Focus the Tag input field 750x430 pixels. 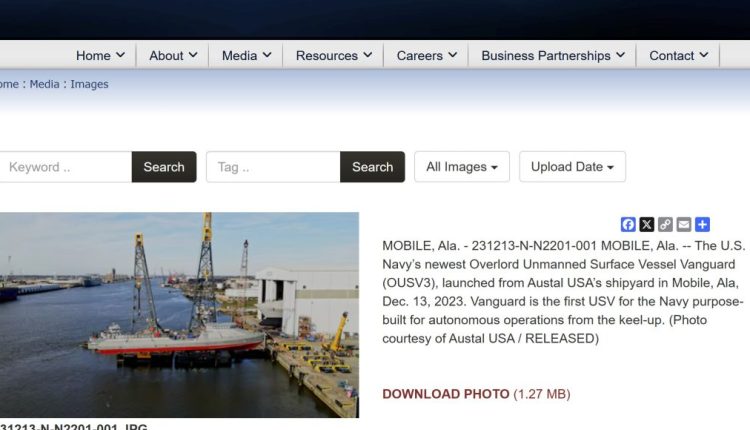tap(273, 167)
